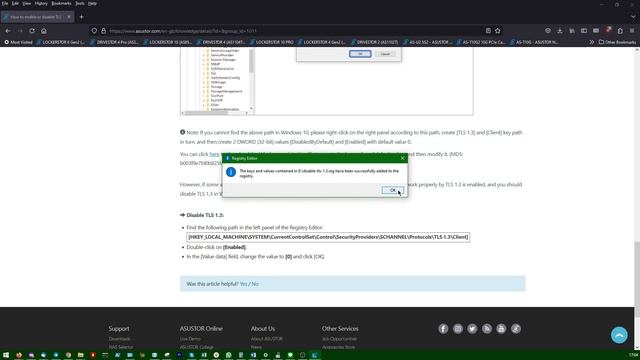Open the Live Demo footer link
Viewport: 640px width, 360px height.
pos(190,339)
